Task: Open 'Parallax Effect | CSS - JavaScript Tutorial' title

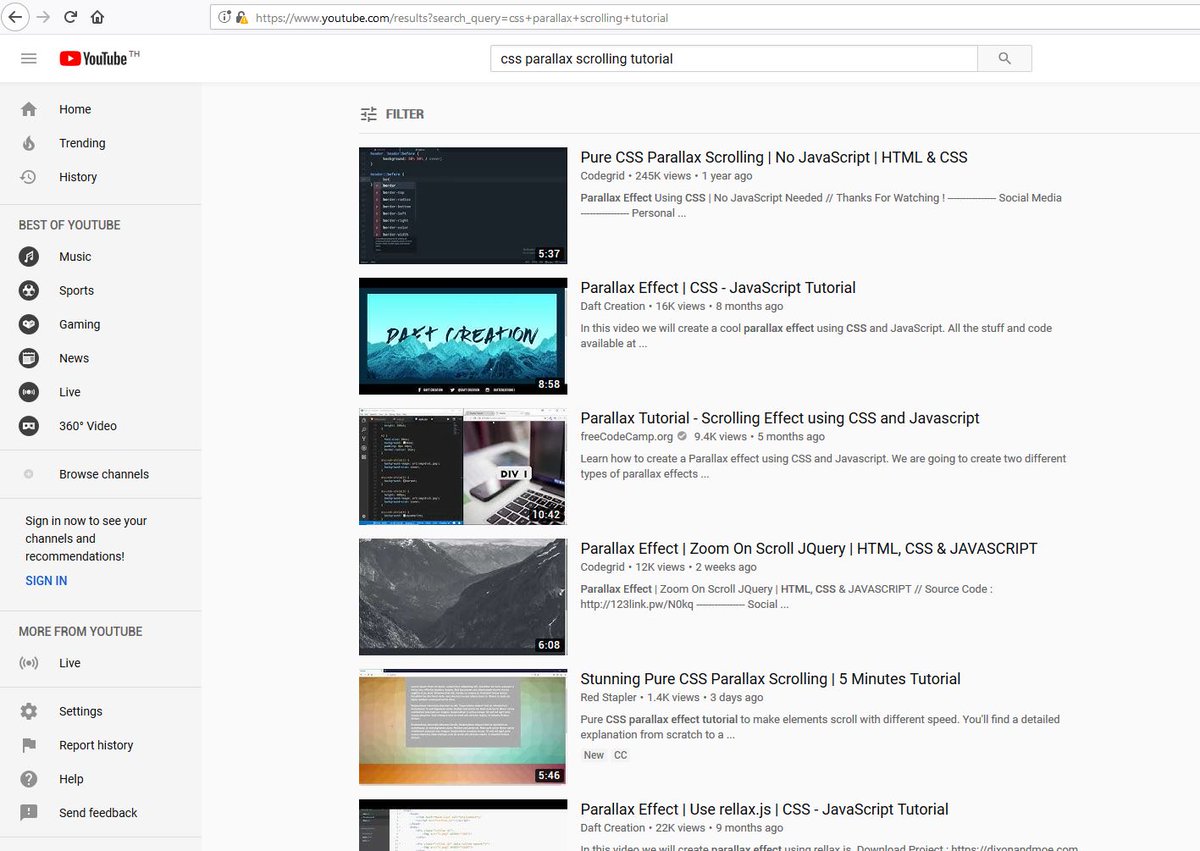Action: (718, 288)
